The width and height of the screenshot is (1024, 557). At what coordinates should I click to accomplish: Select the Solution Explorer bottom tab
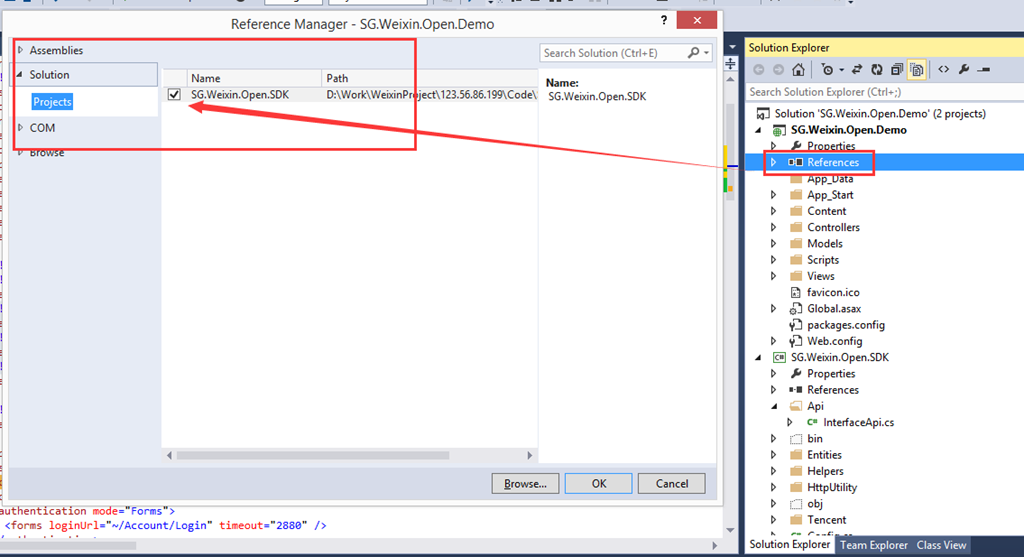point(789,545)
